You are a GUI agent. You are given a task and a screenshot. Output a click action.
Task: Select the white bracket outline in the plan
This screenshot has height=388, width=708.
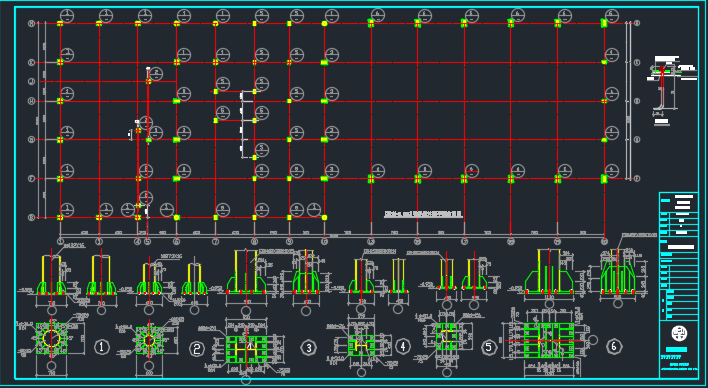pos(244,124)
